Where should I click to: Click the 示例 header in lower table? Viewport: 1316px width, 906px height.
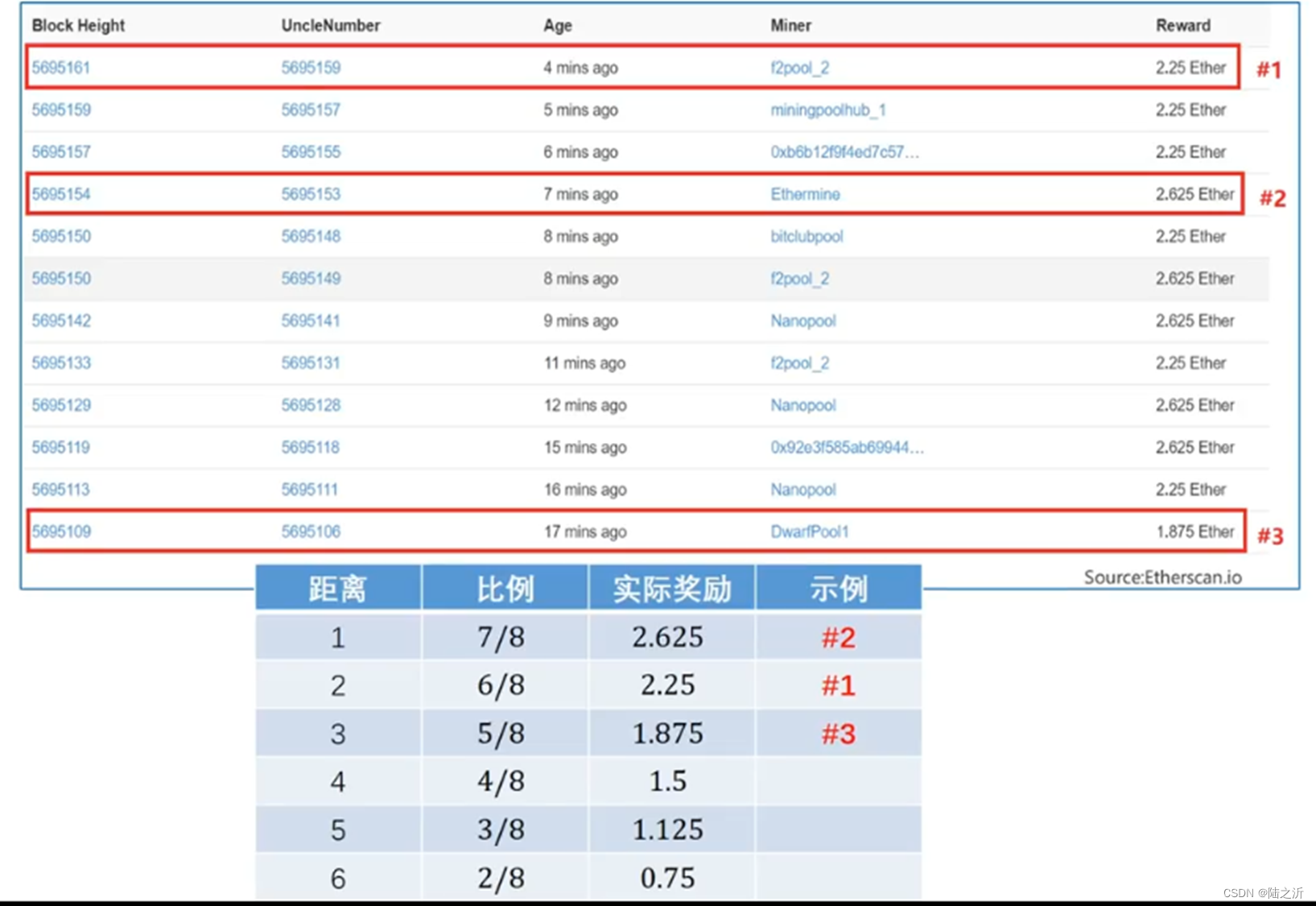(838, 589)
